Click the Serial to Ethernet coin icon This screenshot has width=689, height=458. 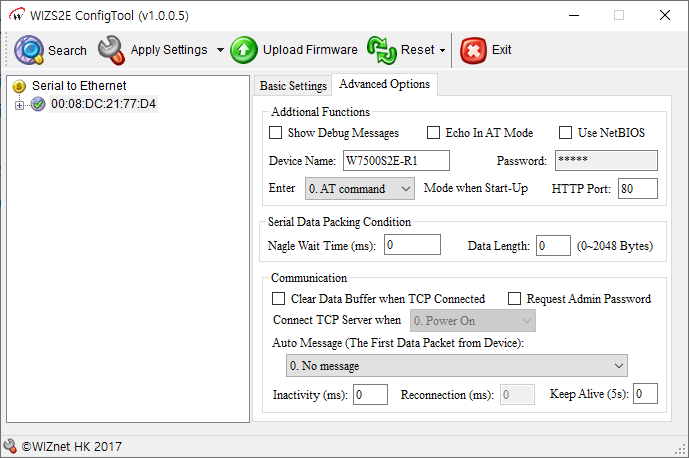tap(19, 86)
